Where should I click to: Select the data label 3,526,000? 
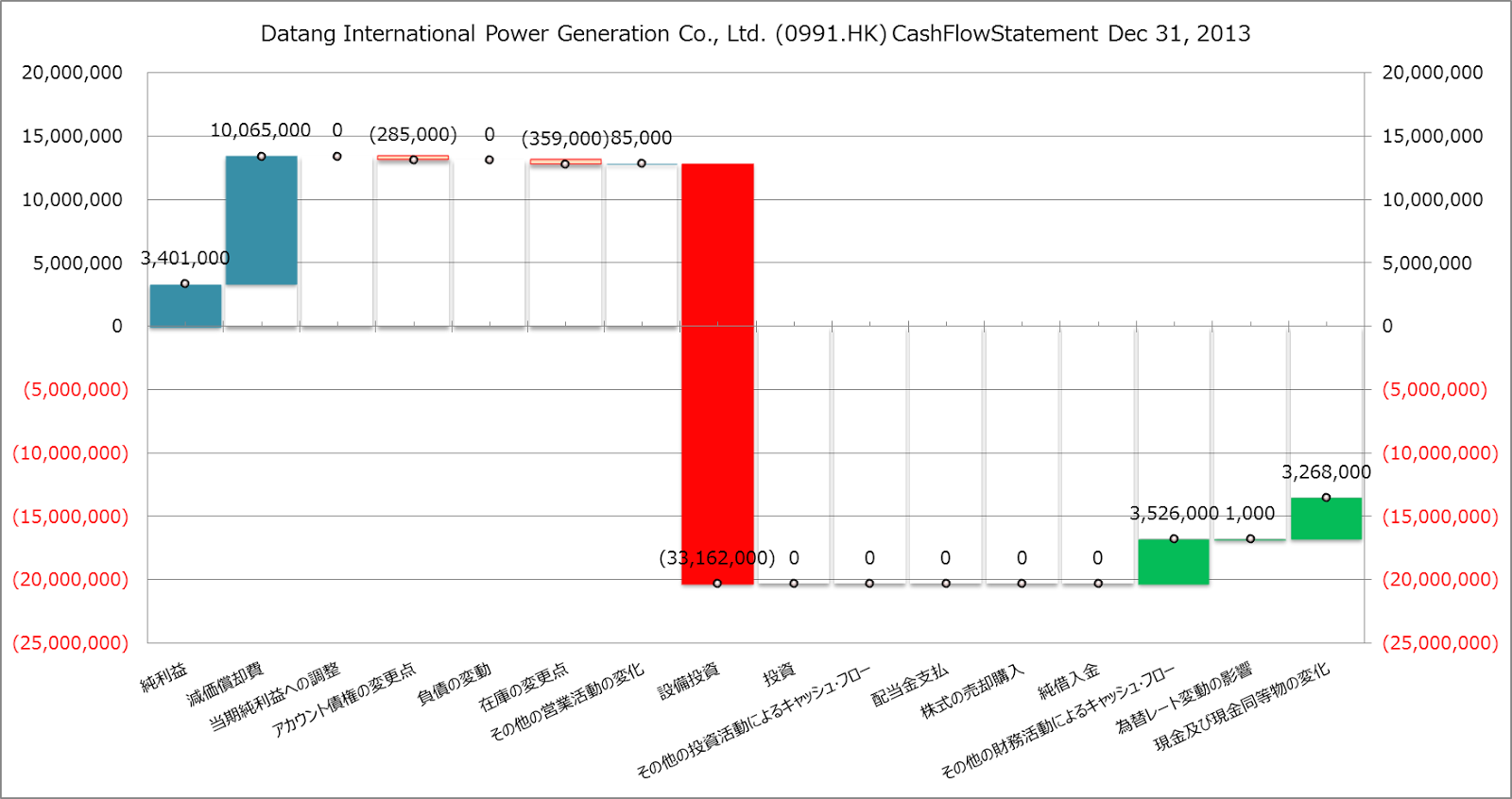[x=1175, y=514]
